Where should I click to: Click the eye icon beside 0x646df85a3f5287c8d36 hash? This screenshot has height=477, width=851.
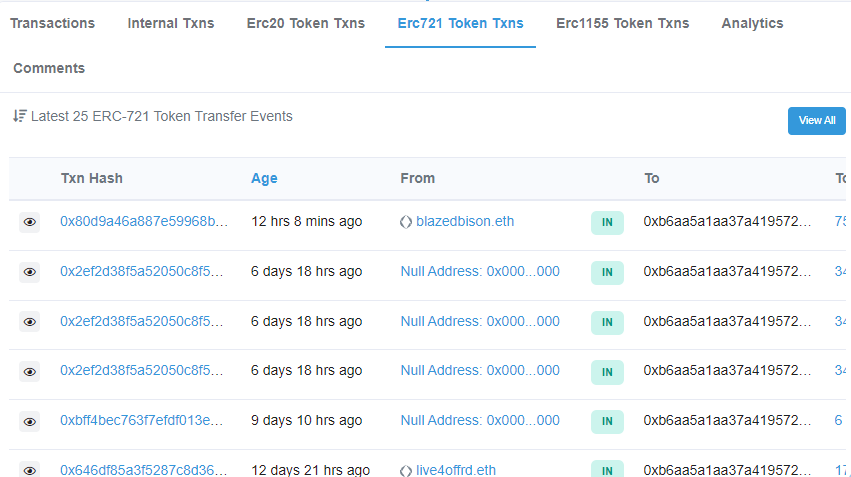[29, 470]
